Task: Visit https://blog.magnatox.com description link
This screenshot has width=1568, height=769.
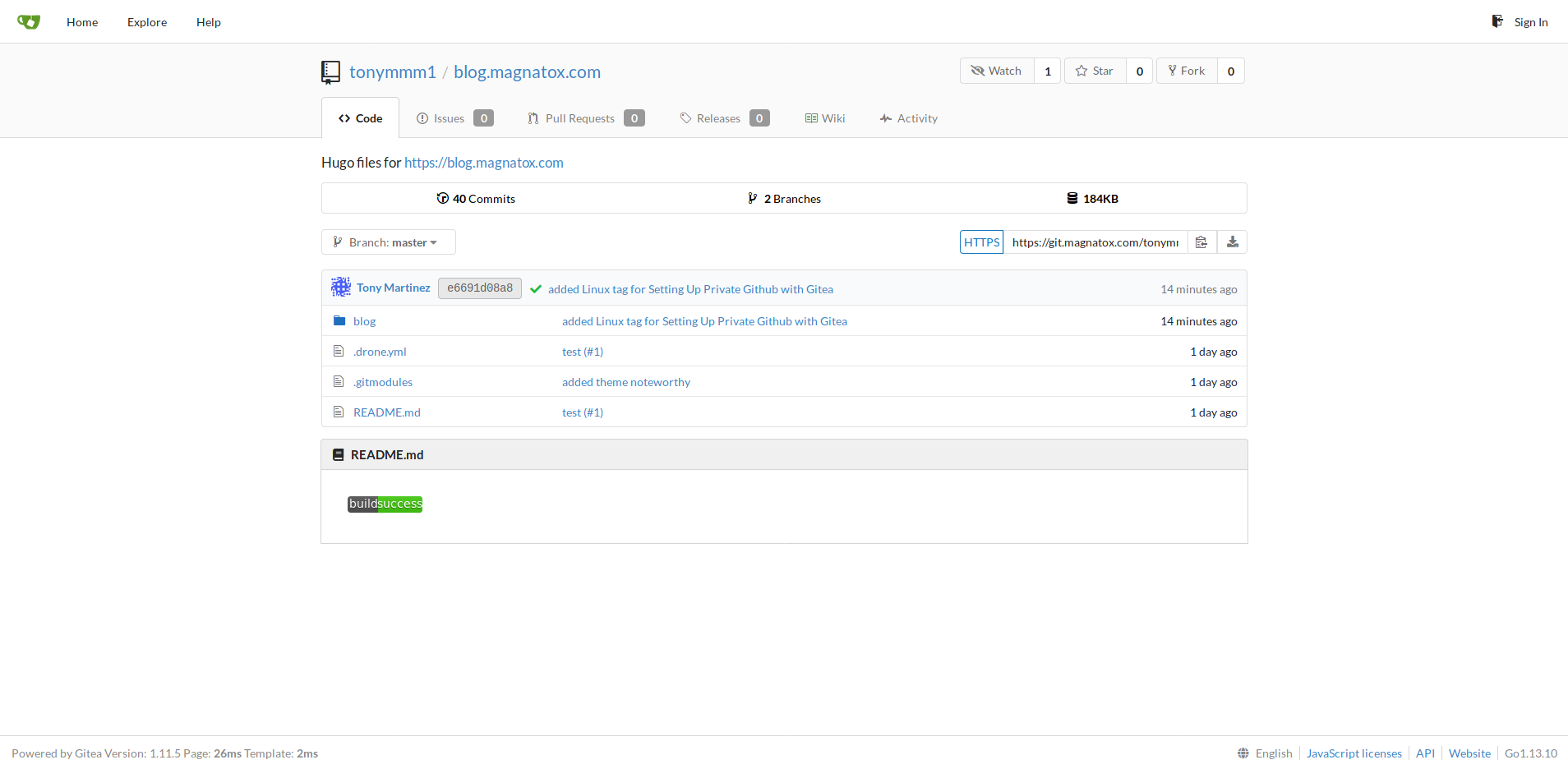Action: point(484,163)
